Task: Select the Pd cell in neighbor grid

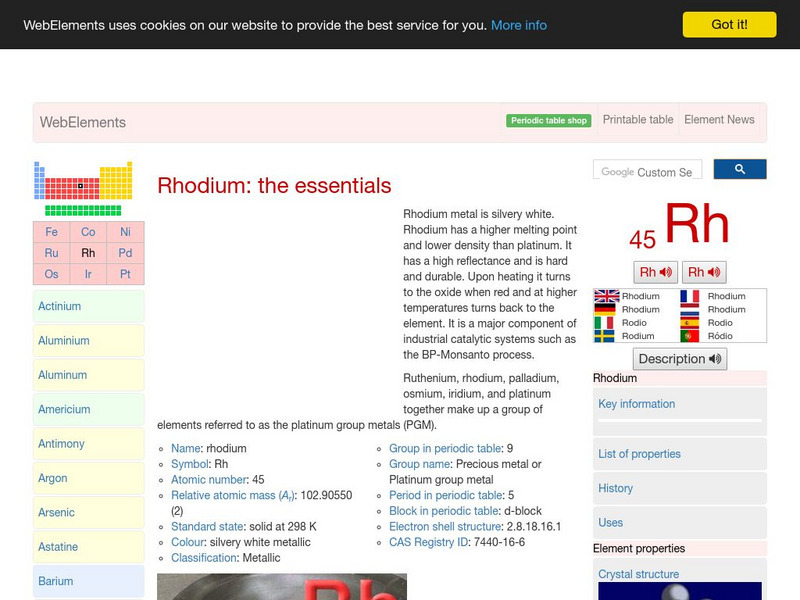Action: coord(125,253)
